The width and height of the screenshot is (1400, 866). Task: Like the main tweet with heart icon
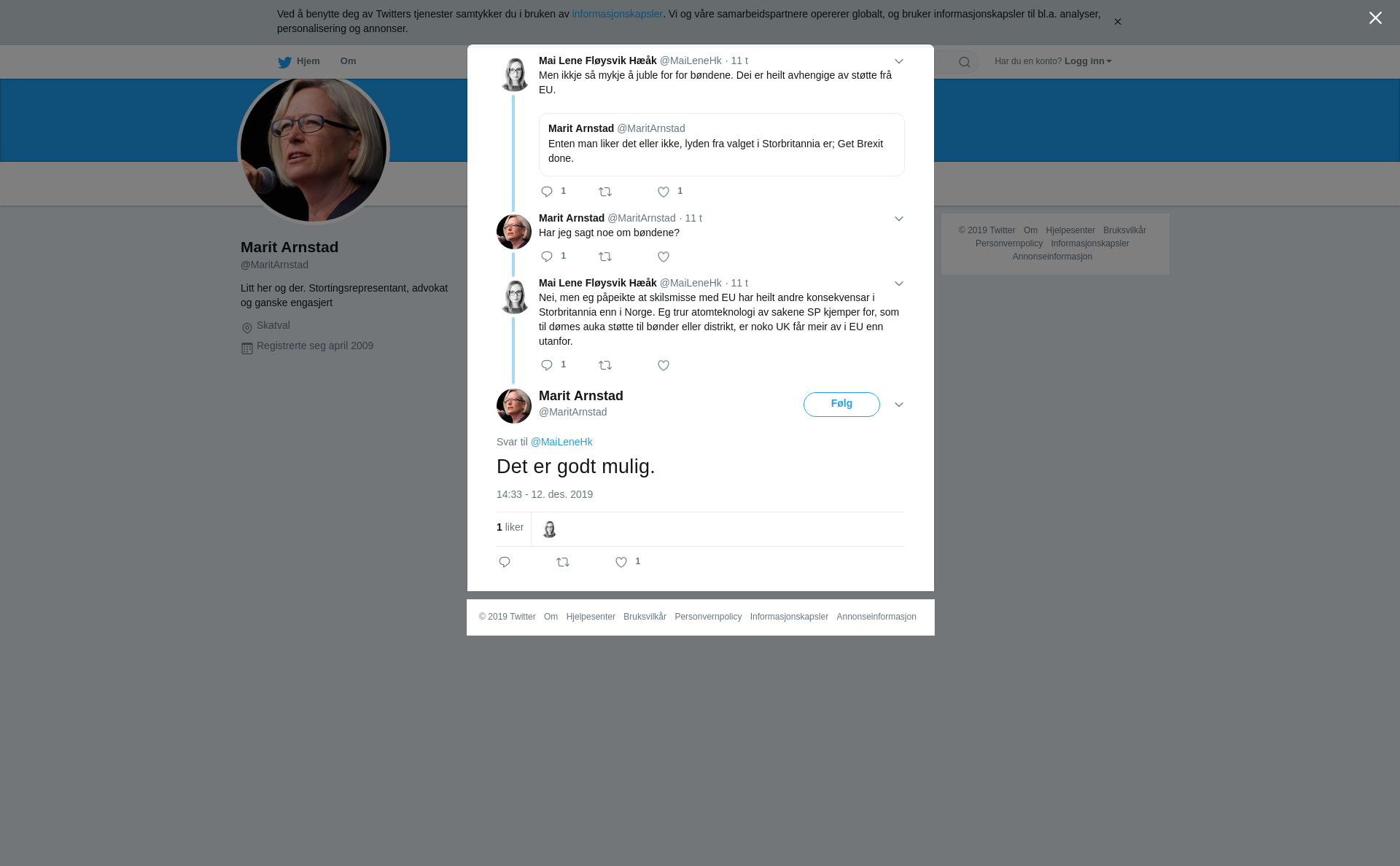(621, 562)
